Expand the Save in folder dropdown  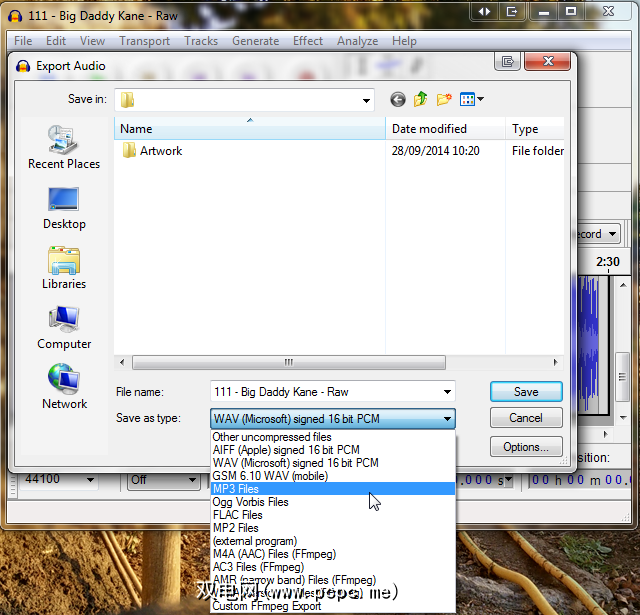(366, 100)
